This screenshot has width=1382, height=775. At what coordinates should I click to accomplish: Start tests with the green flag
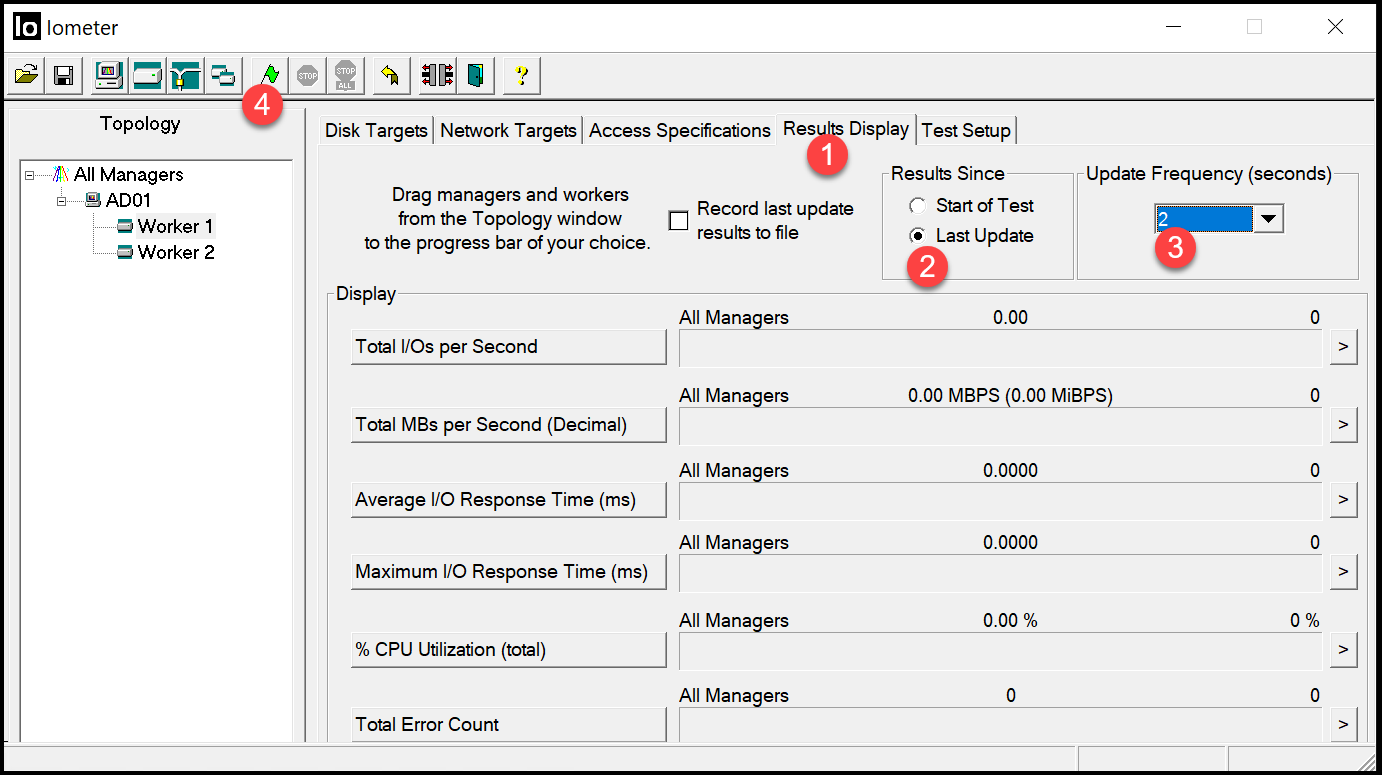pyautogui.click(x=270, y=75)
